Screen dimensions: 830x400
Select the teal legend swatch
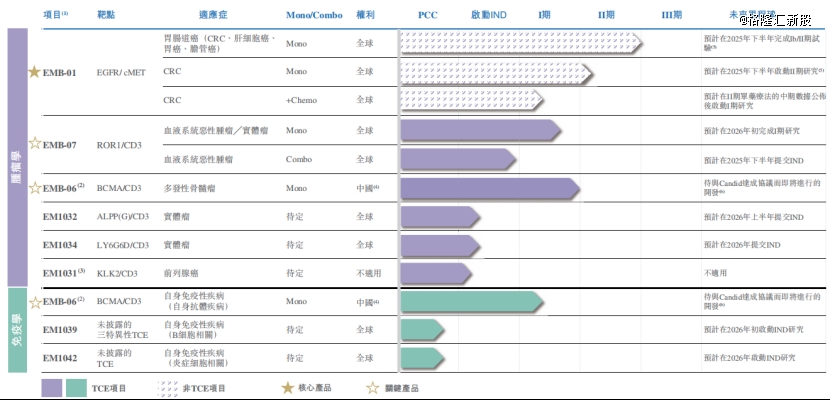(76, 388)
